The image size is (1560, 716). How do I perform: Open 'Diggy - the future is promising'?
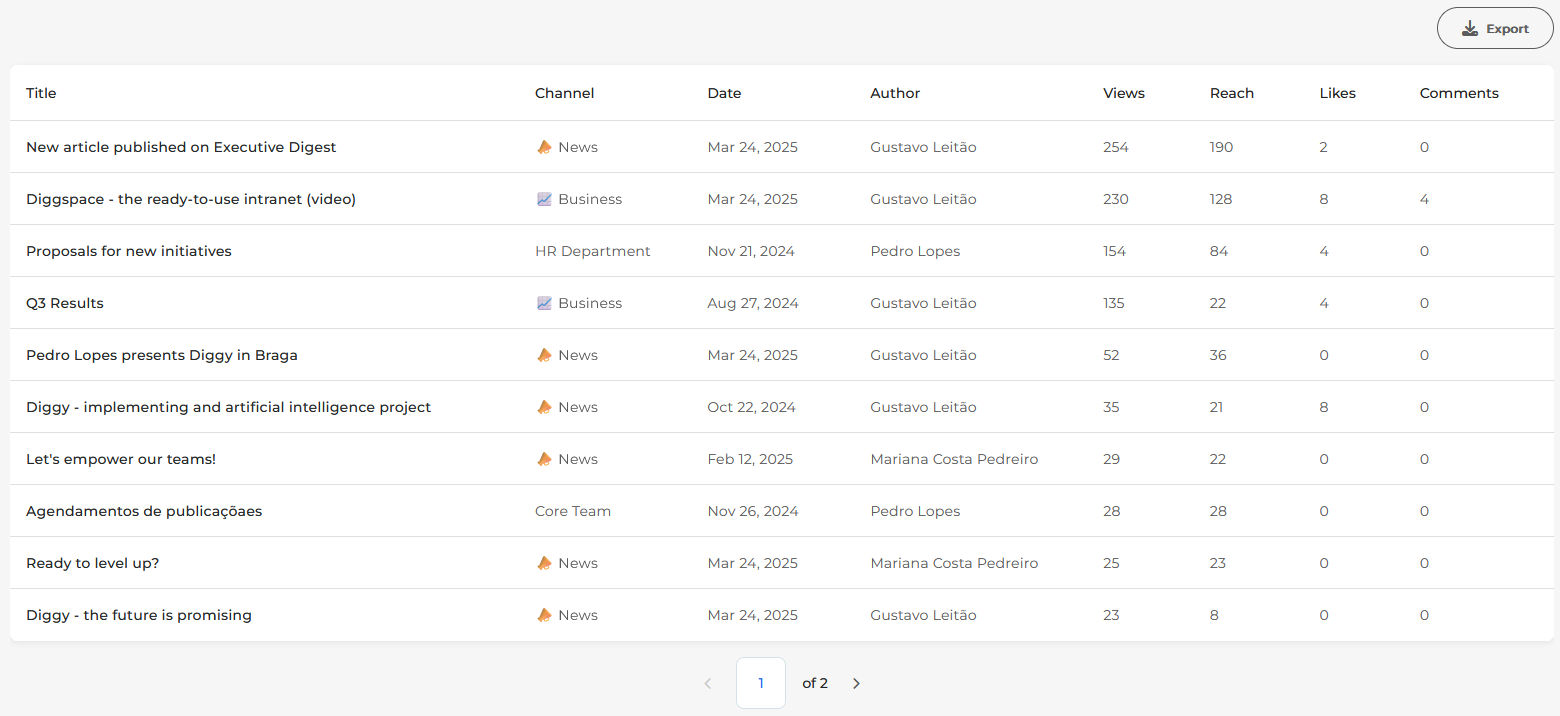(139, 615)
